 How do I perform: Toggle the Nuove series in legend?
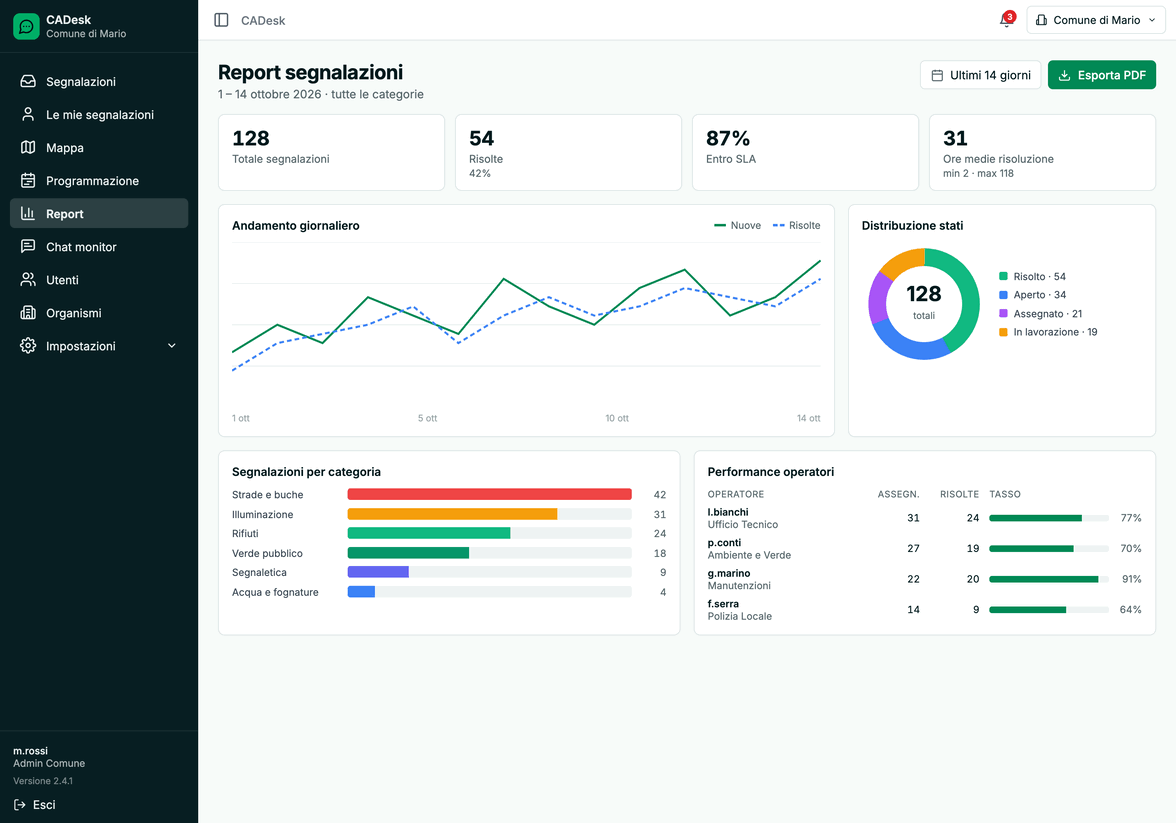point(737,225)
